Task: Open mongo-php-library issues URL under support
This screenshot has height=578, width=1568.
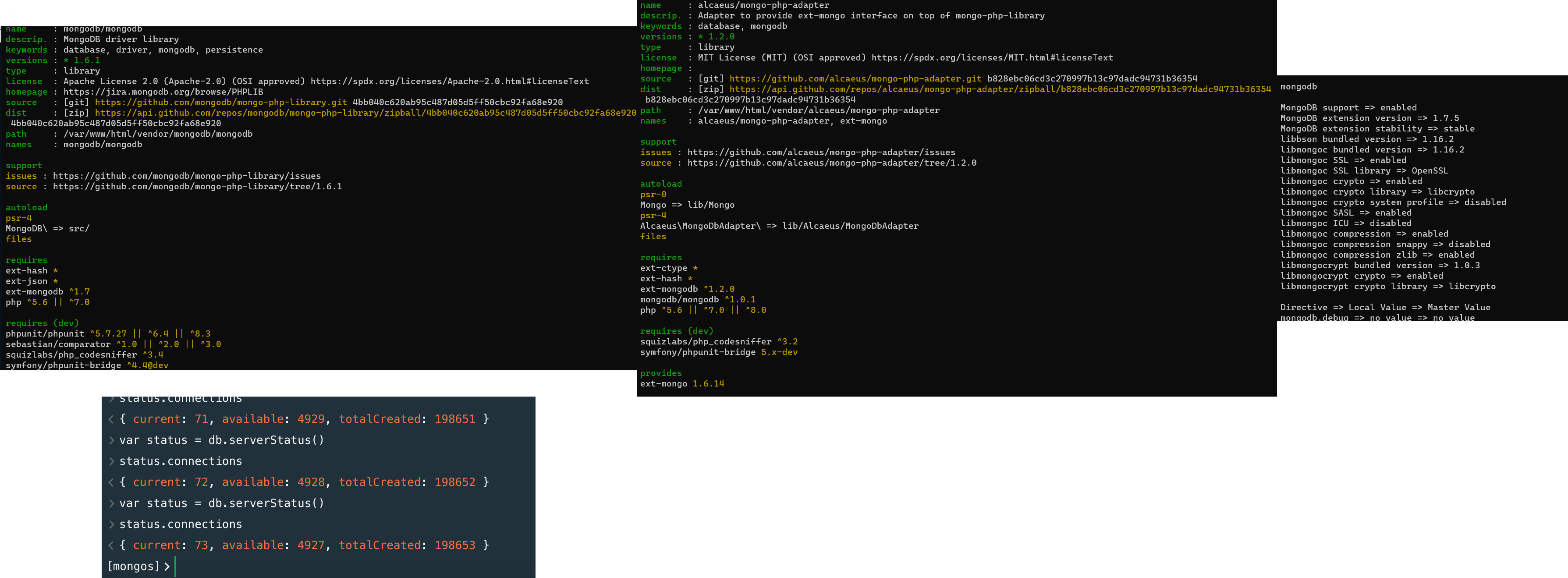Action: [186, 176]
